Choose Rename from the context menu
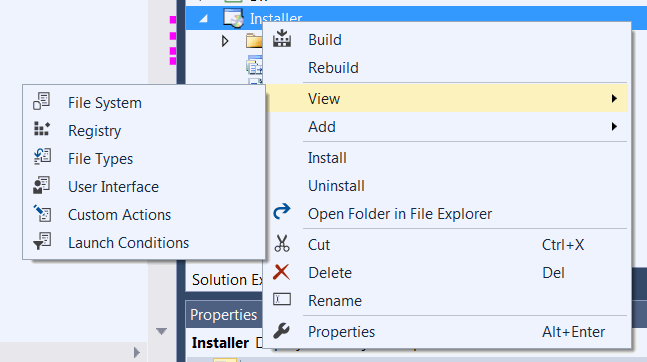Viewport: 647px width, 362px height. pyautogui.click(x=335, y=300)
